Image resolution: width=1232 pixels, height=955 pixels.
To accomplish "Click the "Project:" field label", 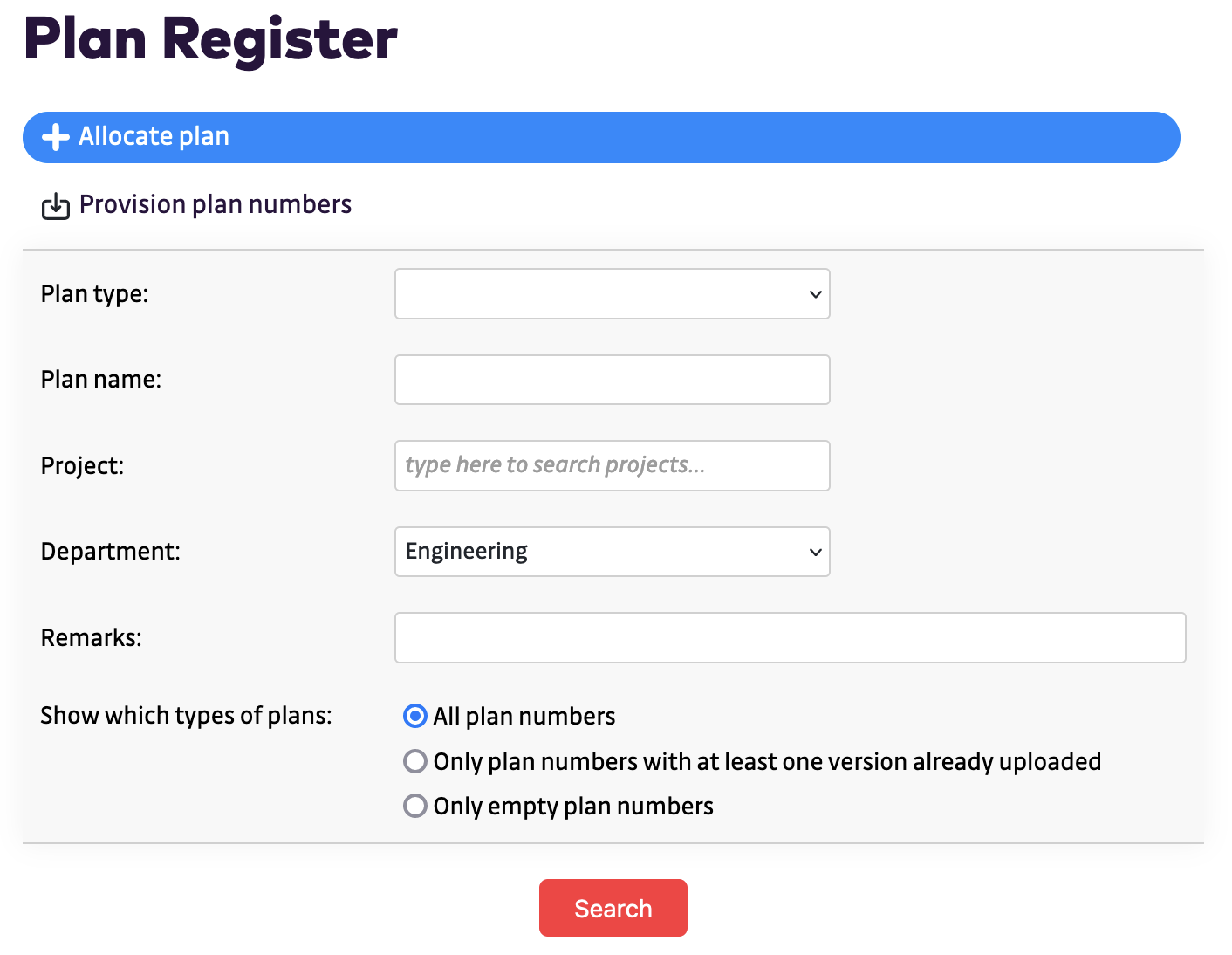I will click(82, 466).
